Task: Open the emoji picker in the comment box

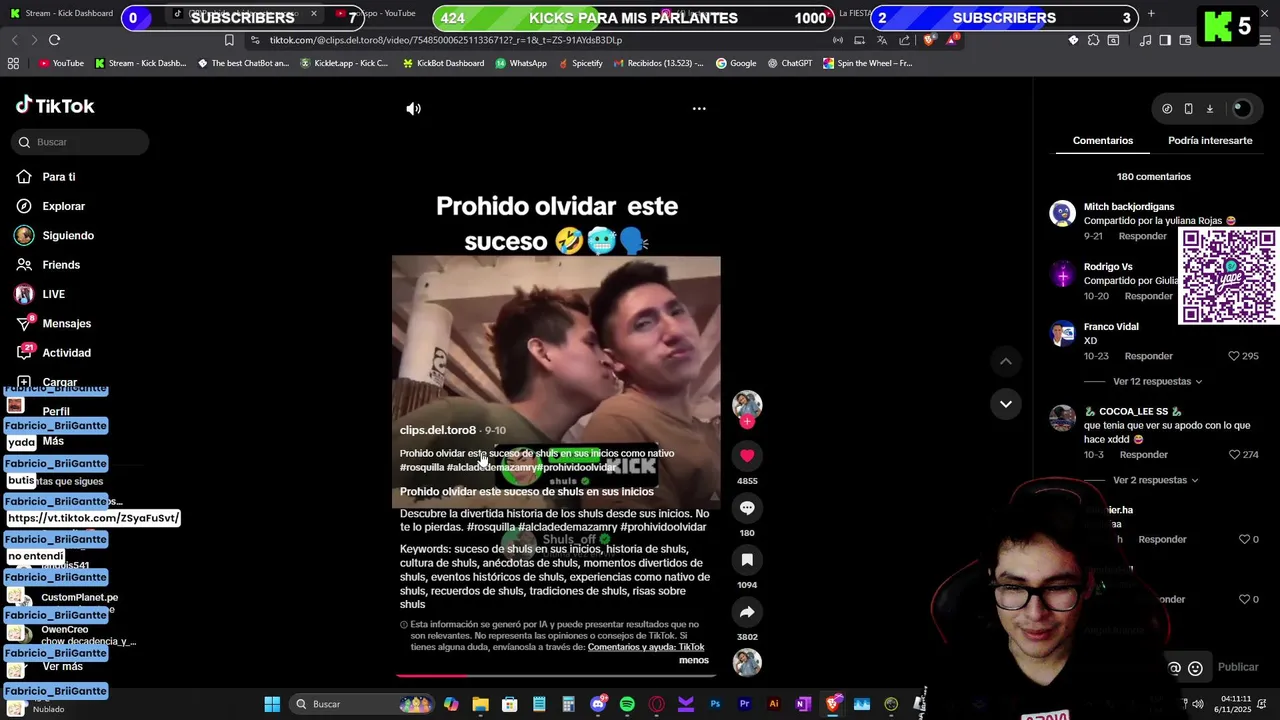Action: pyautogui.click(x=1195, y=668)
